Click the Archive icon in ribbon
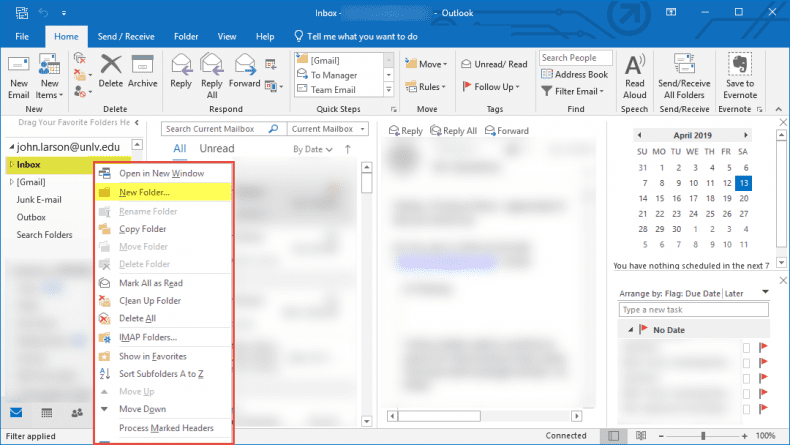 143,72
